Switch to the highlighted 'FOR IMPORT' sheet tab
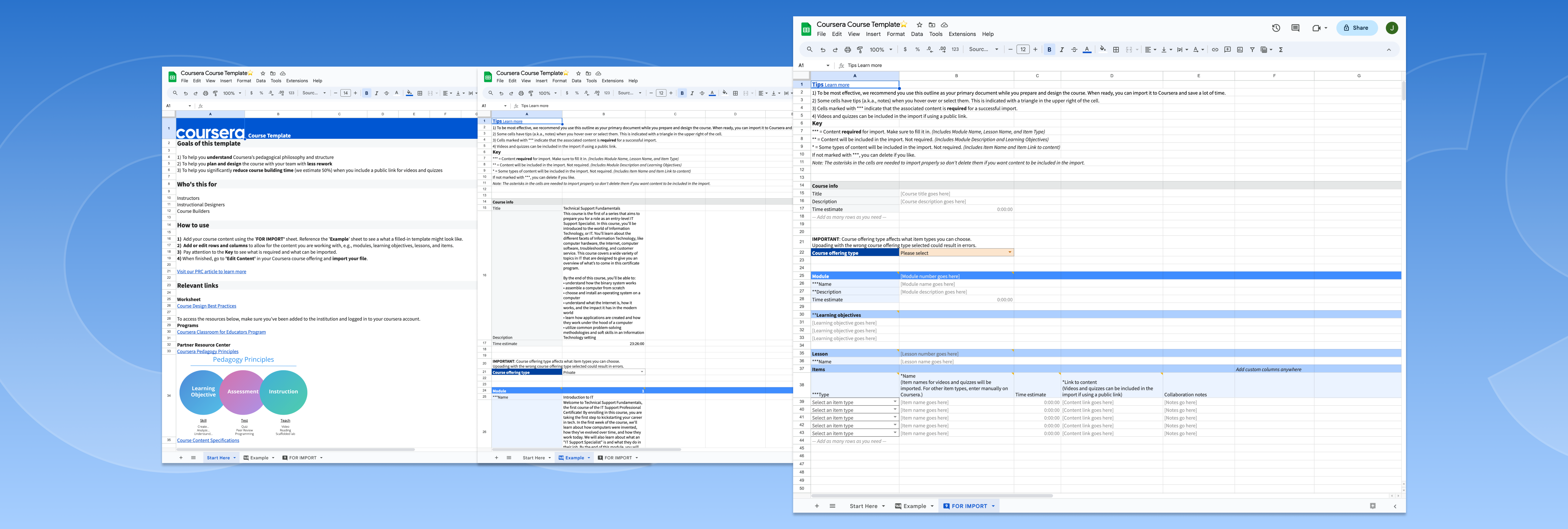The height and width of the screenshot is (529, 1568). point(969,506)
